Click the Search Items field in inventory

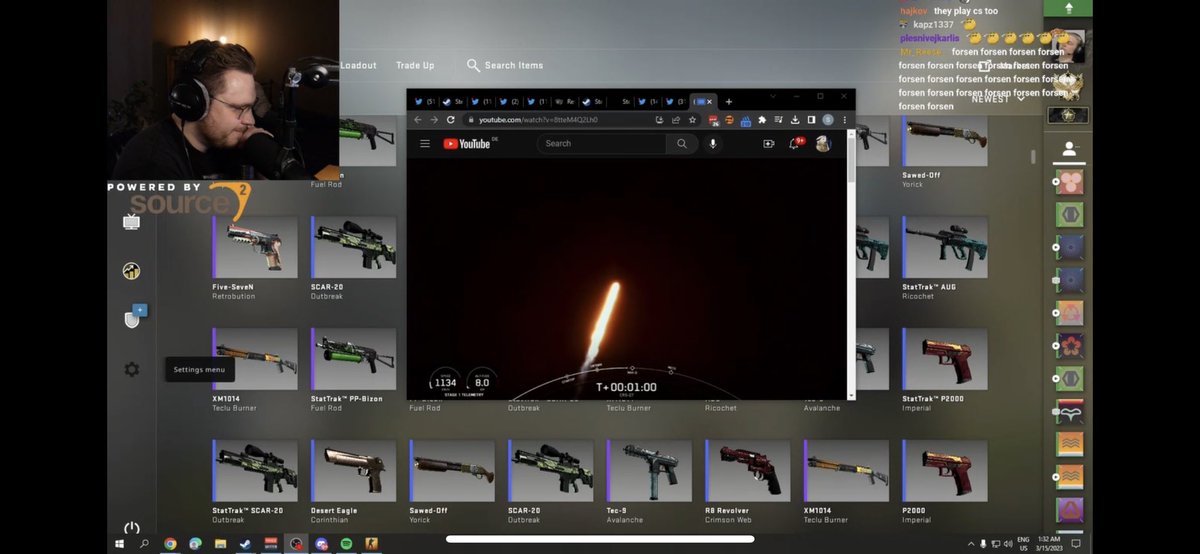point(514,66)
